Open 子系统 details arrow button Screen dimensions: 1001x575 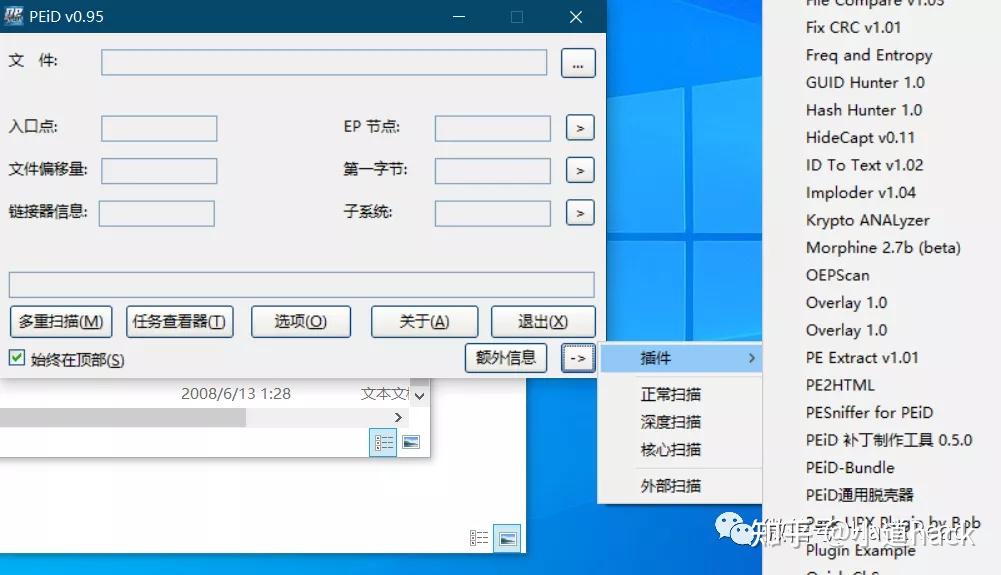point(580,213)
